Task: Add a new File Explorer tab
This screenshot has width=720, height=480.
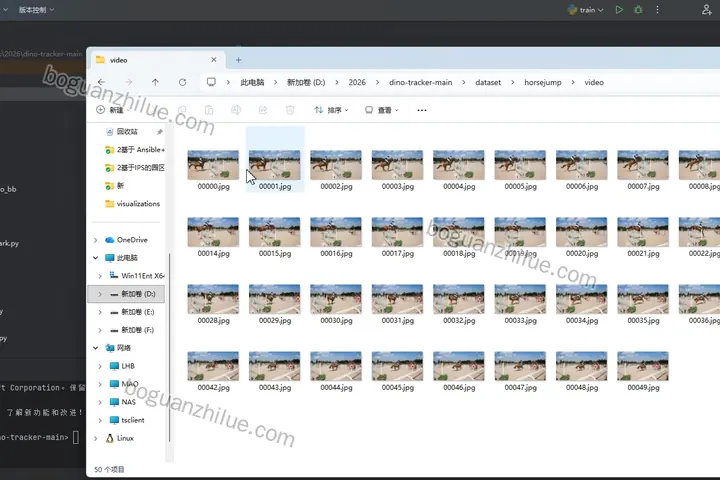Action: 238,60
